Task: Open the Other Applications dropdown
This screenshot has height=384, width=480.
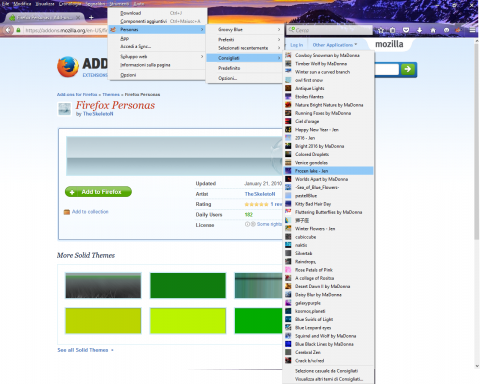Action: click(335, 45)
